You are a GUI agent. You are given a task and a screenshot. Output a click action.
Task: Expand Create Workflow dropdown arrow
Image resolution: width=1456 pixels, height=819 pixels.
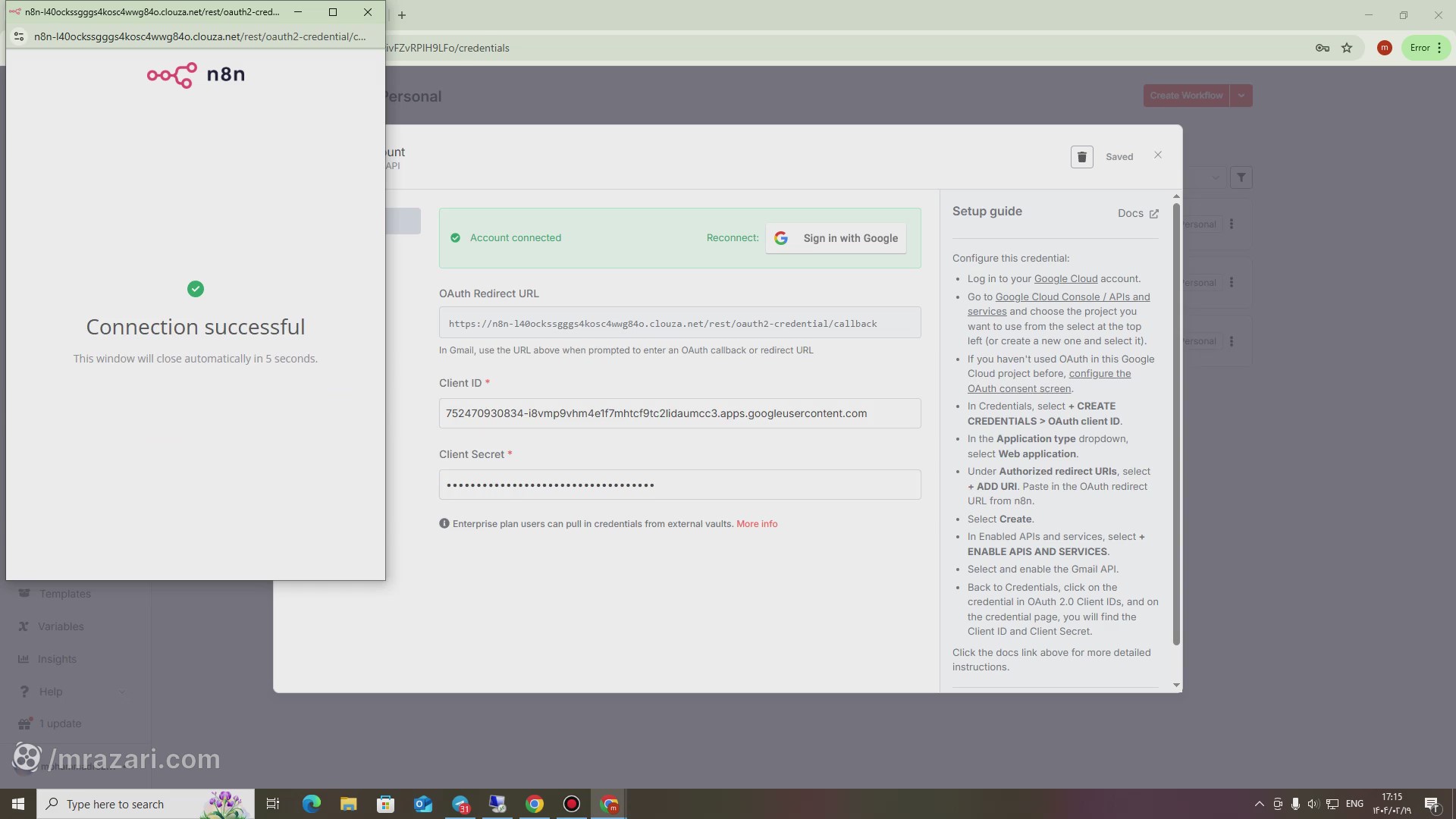[1241, 96]
